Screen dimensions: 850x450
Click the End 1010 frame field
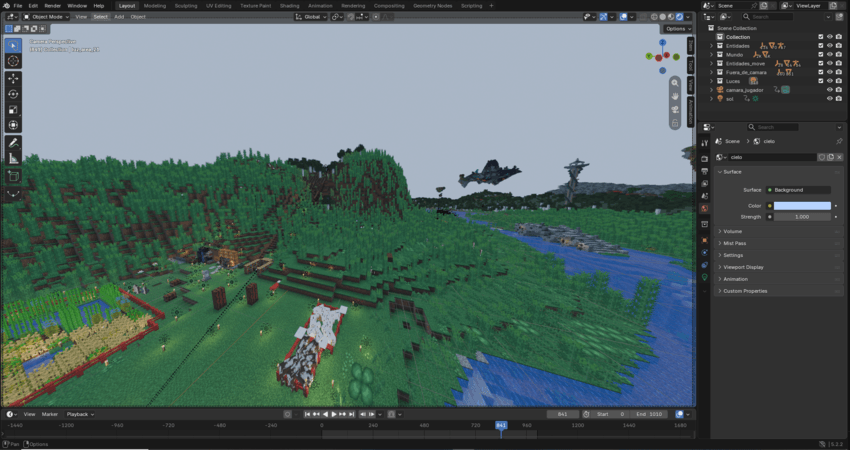[x=649, y=414]
